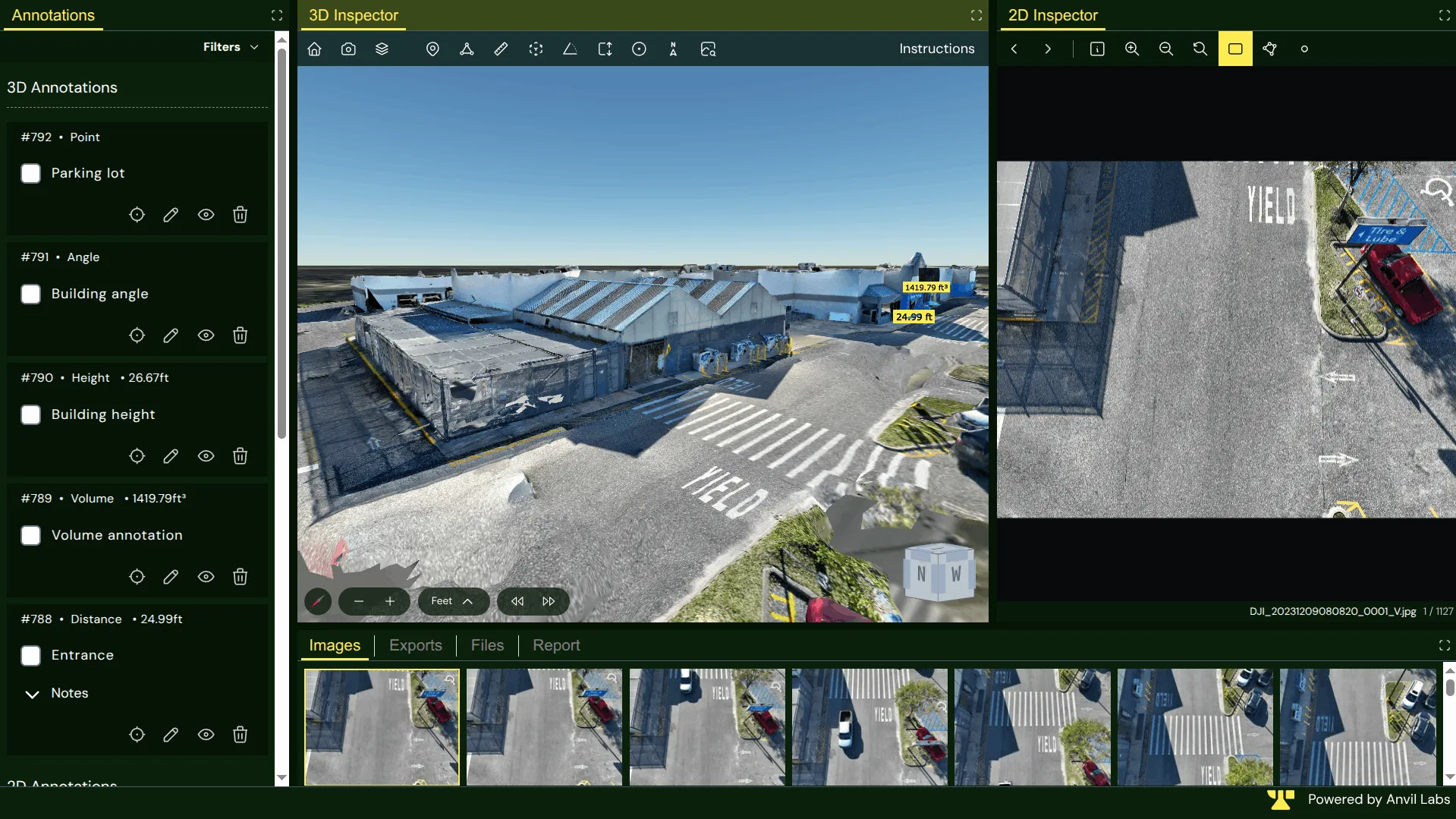1456x819 pixels.
Task: Expand the 3D Inspector panel to fullscreen
Action: [x=976, y=15]
